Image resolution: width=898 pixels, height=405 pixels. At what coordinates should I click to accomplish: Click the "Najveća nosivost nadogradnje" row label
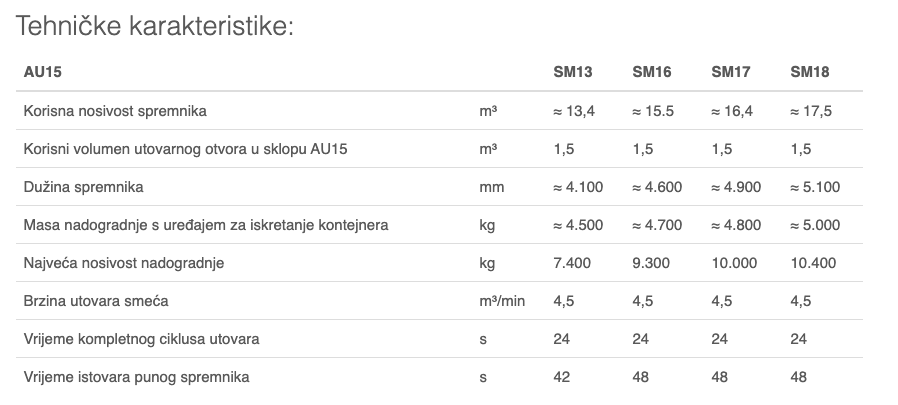tap(123, 263)
